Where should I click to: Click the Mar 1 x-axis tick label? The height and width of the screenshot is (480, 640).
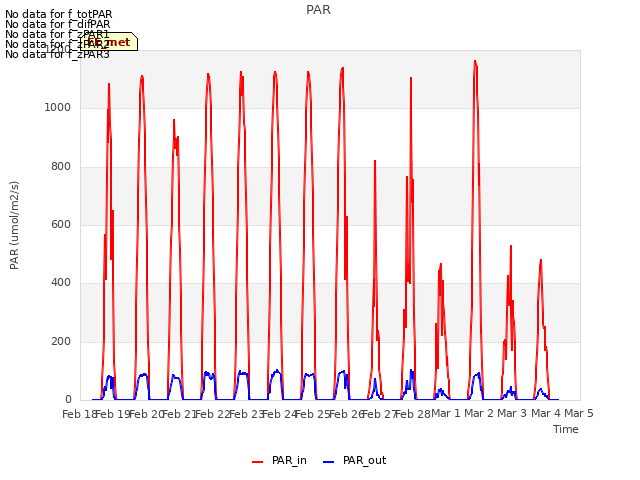coord(446,413)
